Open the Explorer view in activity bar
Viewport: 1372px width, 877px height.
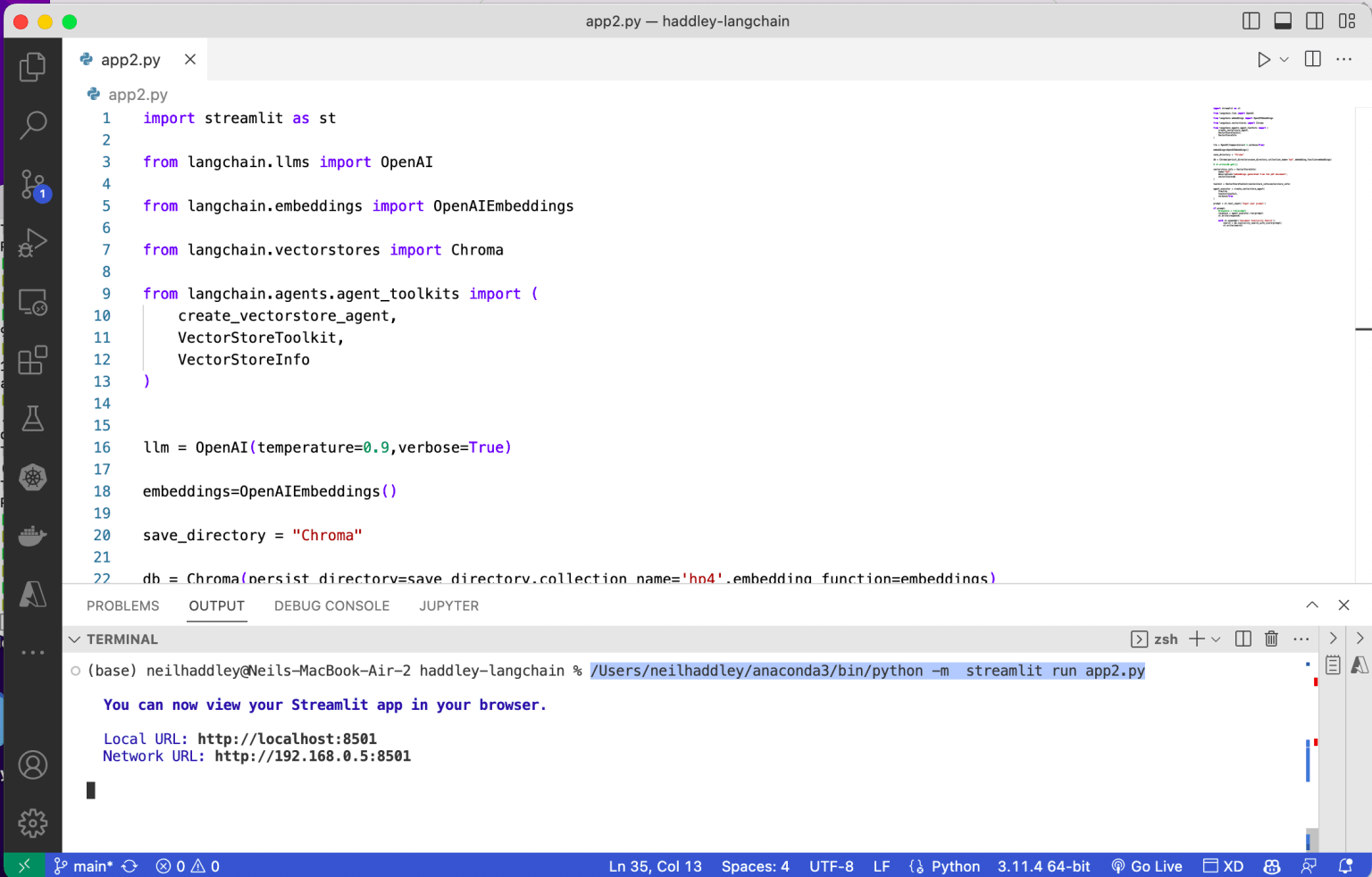(x=32, y=67)
